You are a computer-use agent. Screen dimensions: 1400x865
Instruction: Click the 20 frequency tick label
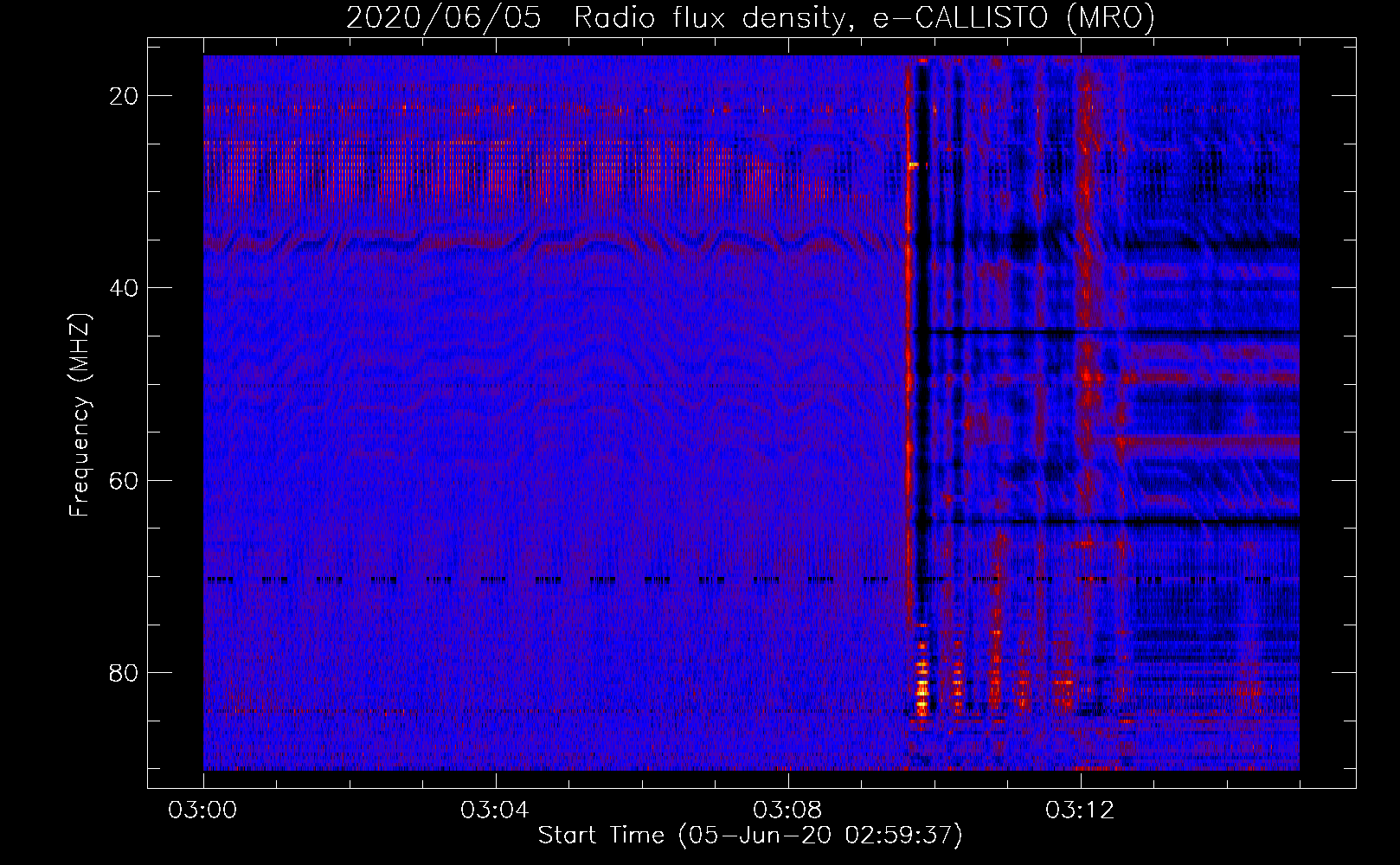(124, 96)
